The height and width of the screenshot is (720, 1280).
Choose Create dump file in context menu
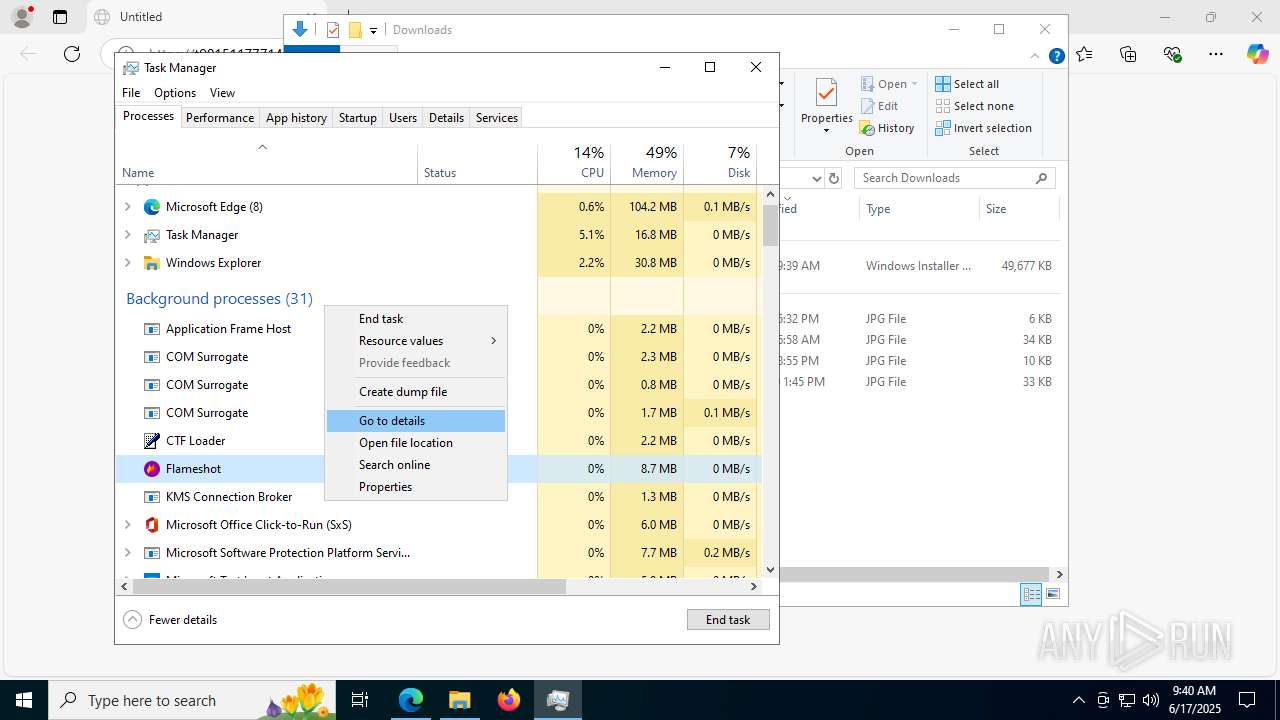pos(416,392)
